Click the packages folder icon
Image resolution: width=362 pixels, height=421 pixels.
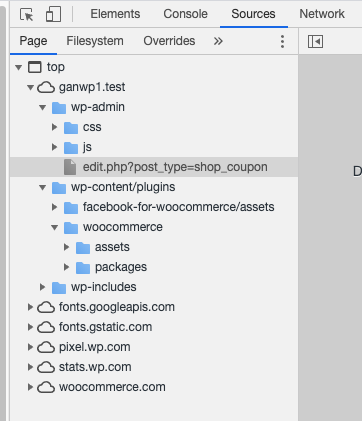point(83,268)
